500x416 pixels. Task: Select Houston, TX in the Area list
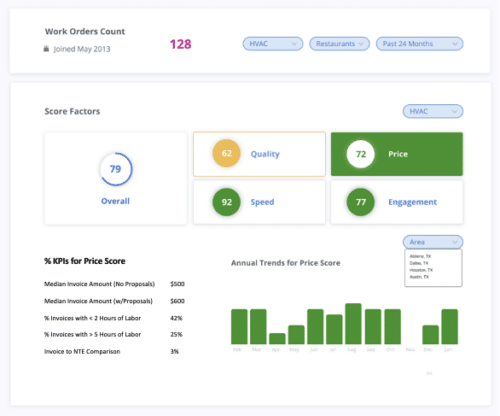click(421, 270)
